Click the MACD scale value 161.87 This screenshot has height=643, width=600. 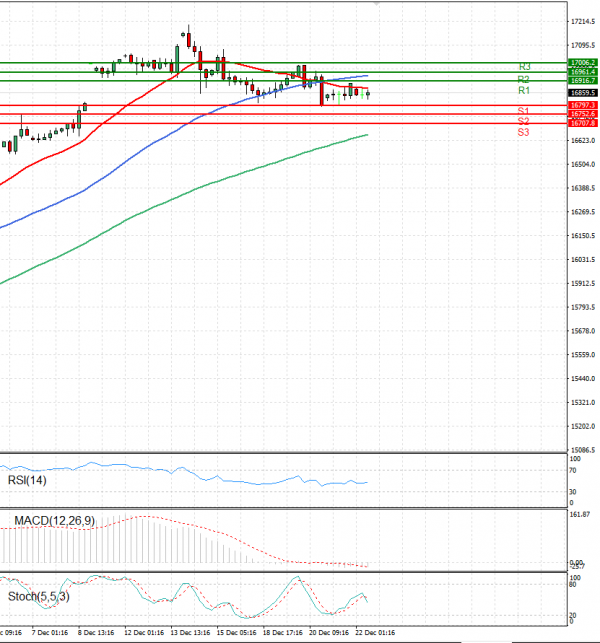coord(580,514)
